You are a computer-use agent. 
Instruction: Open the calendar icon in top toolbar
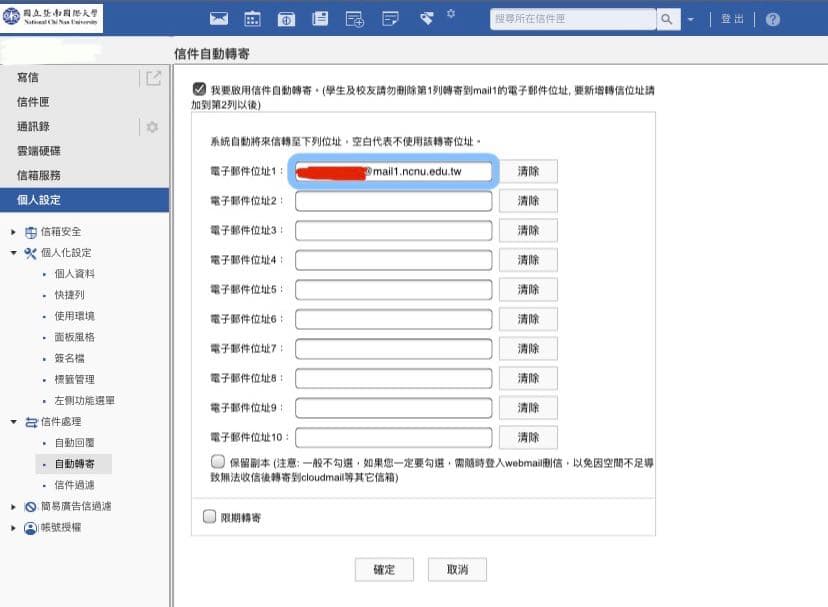(252, 19)
